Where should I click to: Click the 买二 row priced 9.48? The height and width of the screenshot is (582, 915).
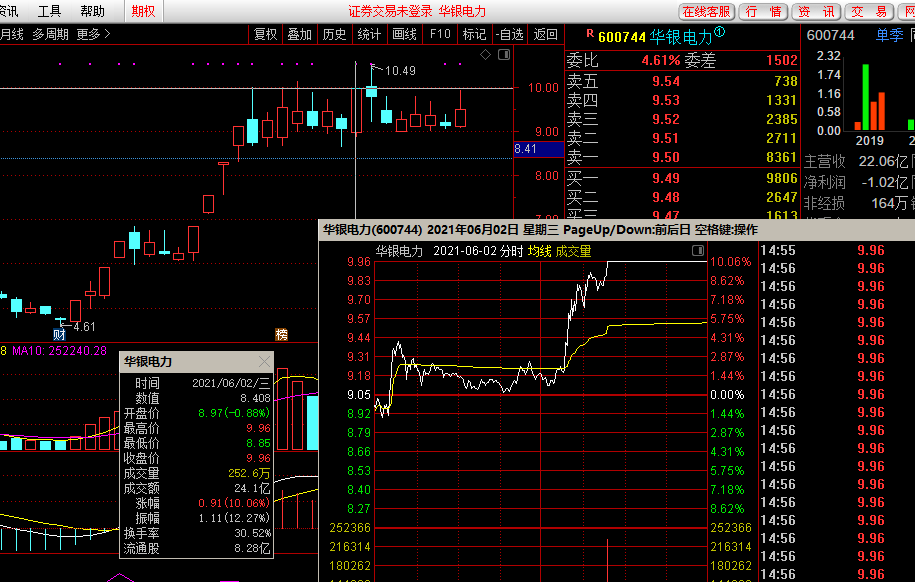click(682, 197)
